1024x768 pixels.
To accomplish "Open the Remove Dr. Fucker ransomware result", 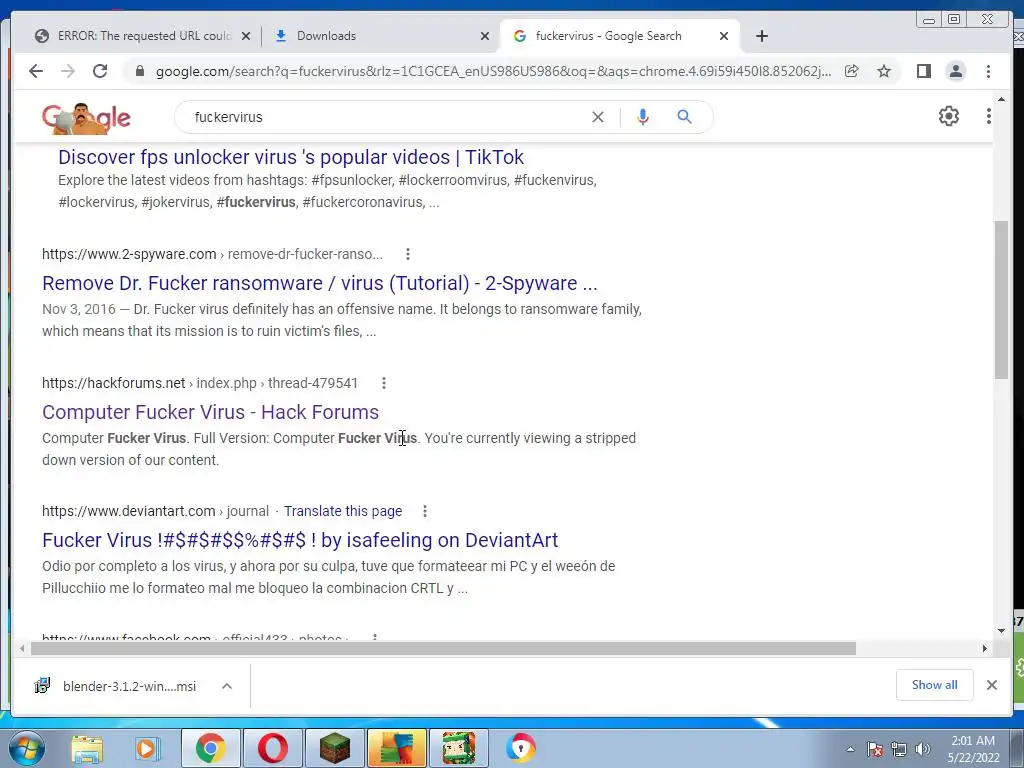I will point(320,283).
